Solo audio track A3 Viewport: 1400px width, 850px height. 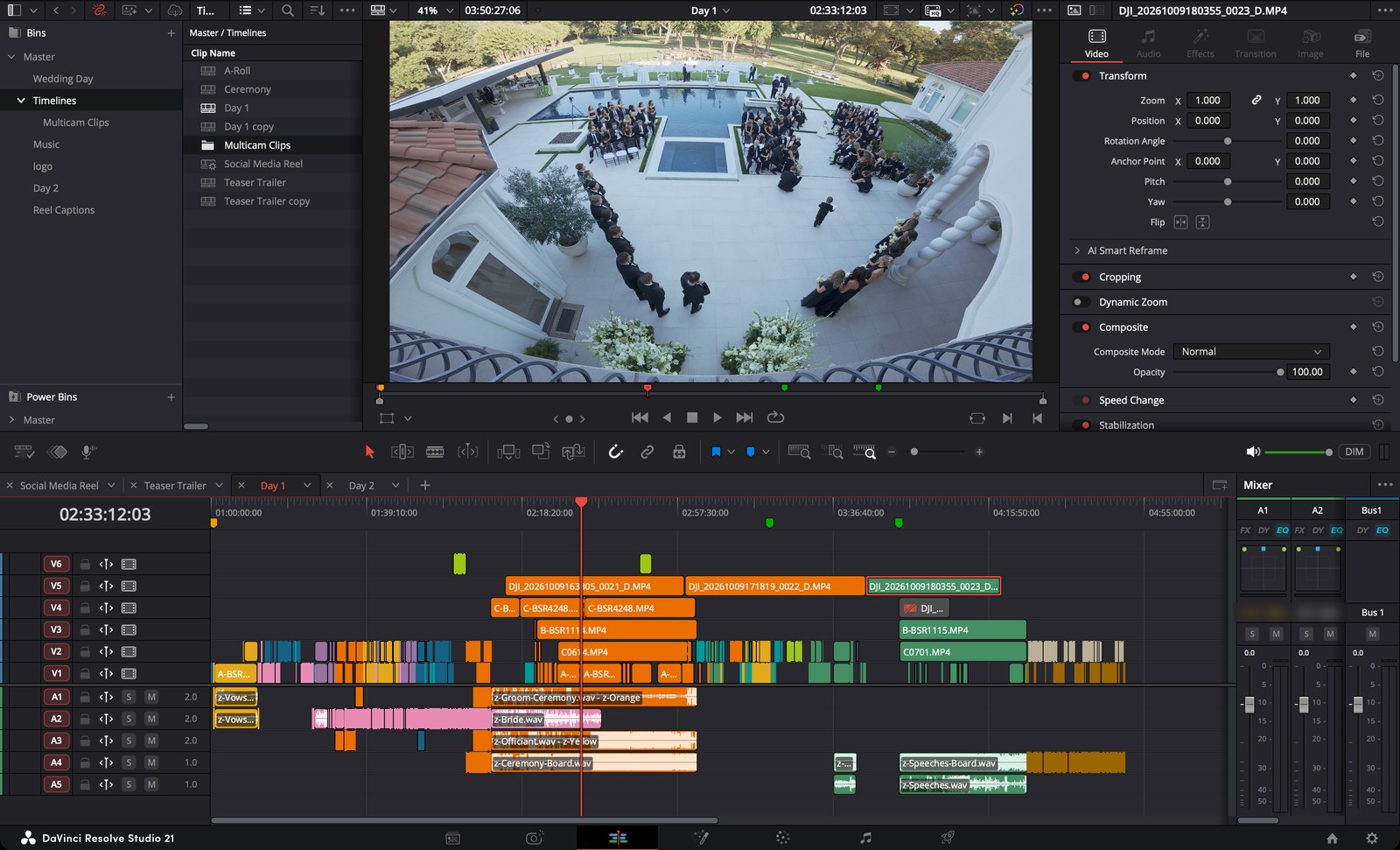pyautogui.click(x=129, y=741)
